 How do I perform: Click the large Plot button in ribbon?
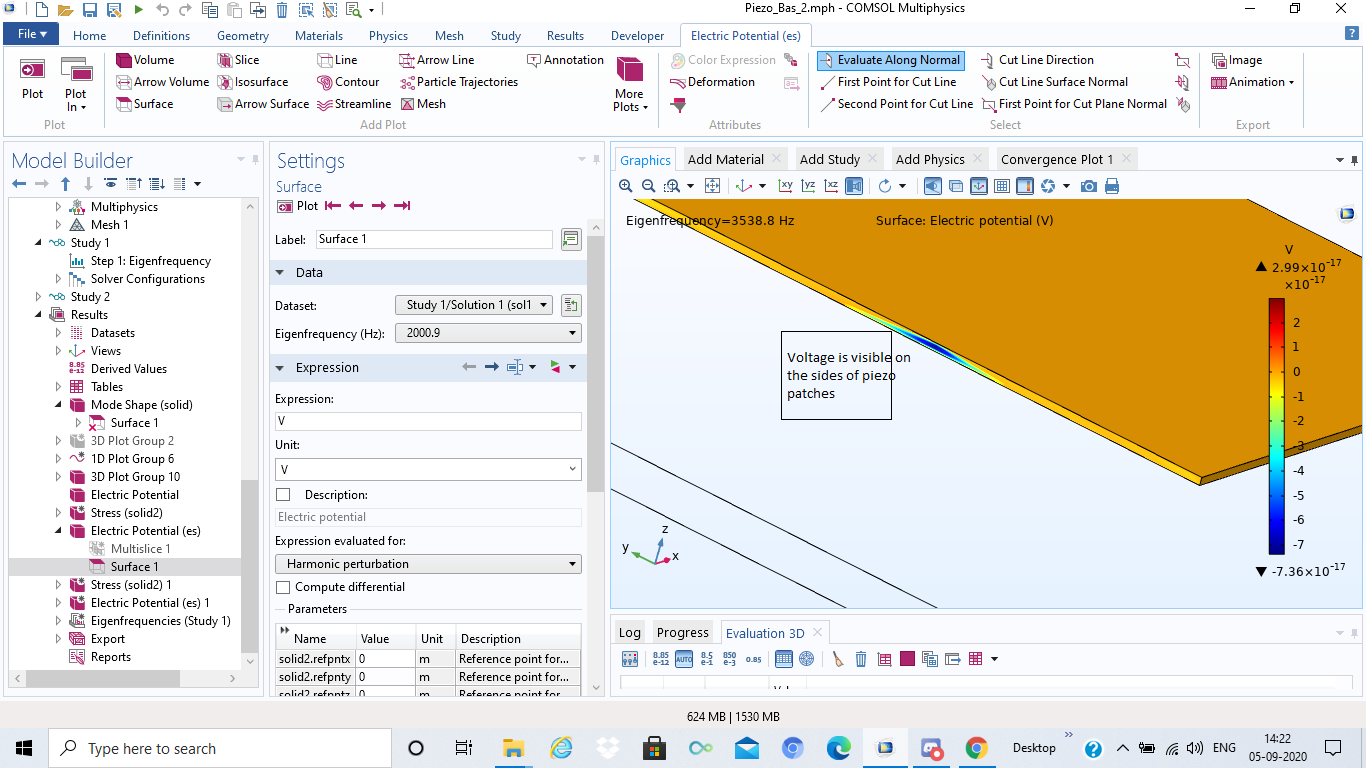tap(33, 79)
